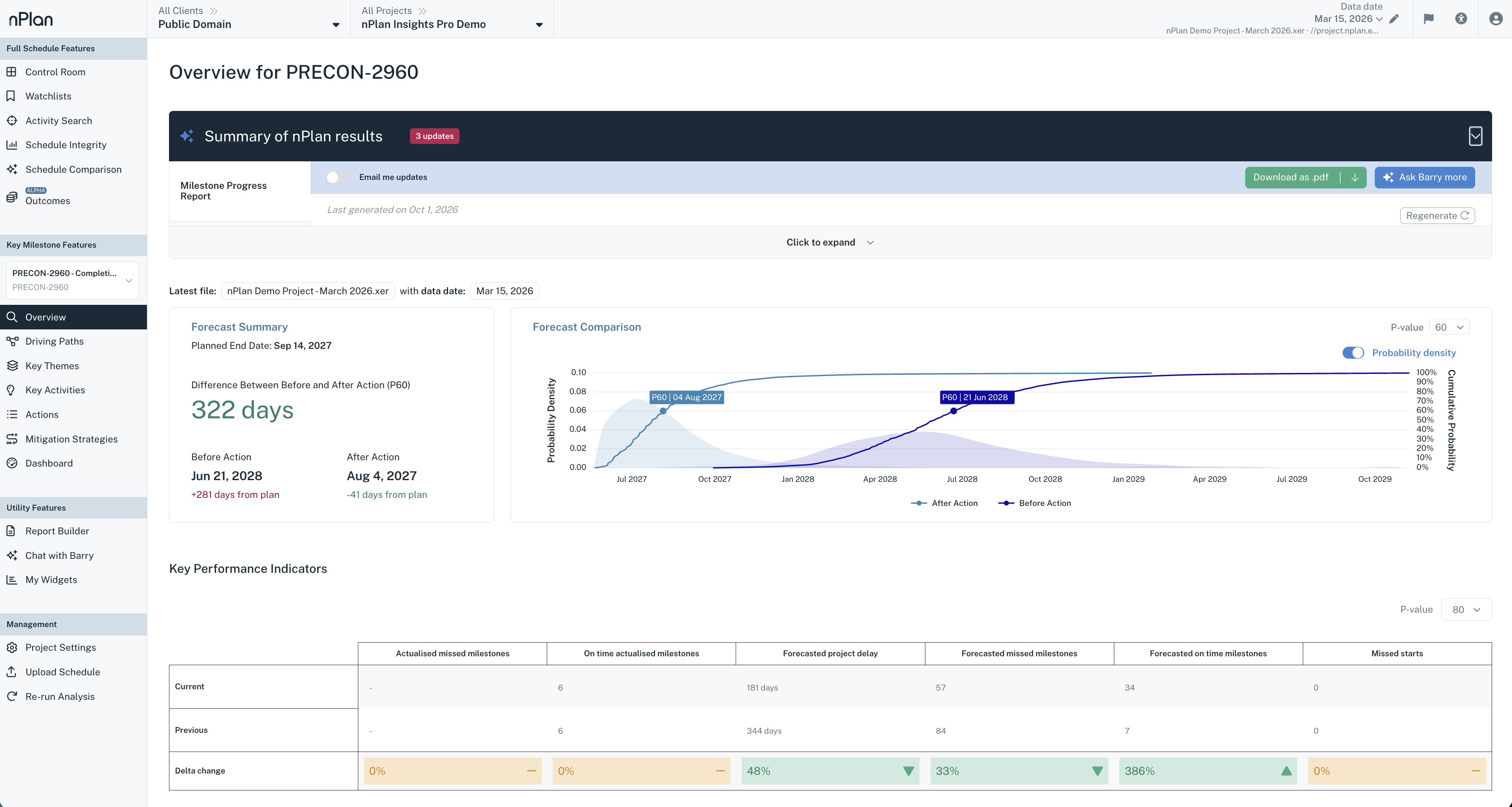Click Missed starts column header

click(x=1397, y=653)
